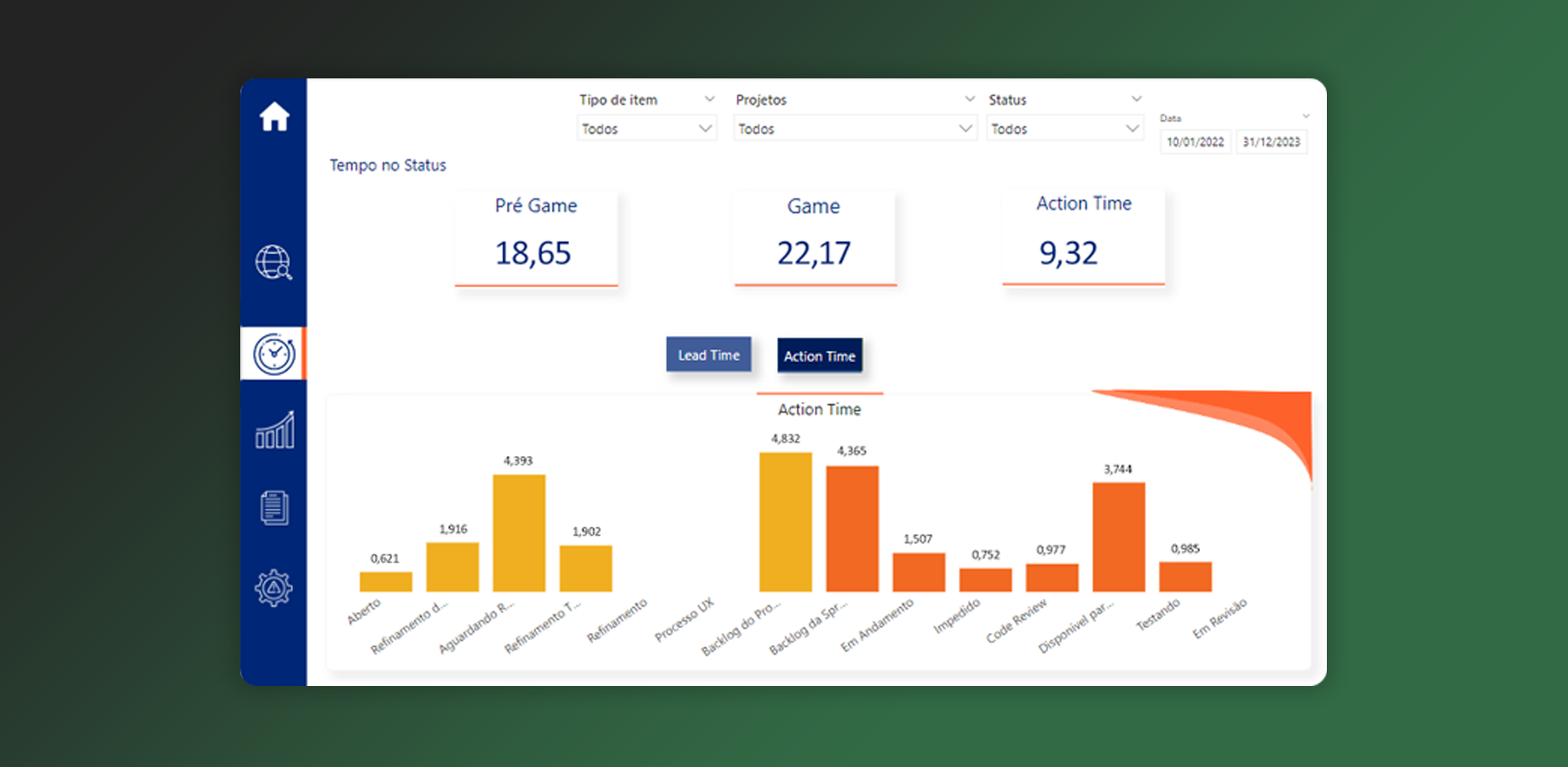Viewport: 1568px width, 767px height.
Task: Edit the start date 10/01/2022 field
Action: point(1196,142)
